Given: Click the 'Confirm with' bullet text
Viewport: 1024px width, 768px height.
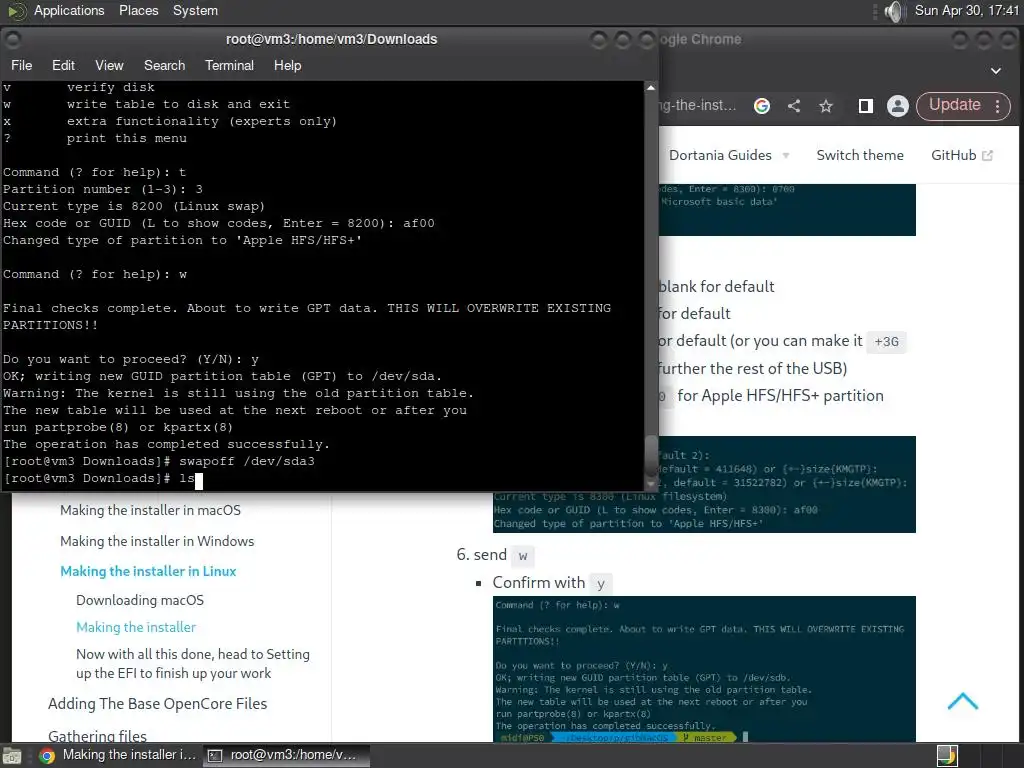Looking at the screenshot, I should pyautogui.click(x=539, y=583).
